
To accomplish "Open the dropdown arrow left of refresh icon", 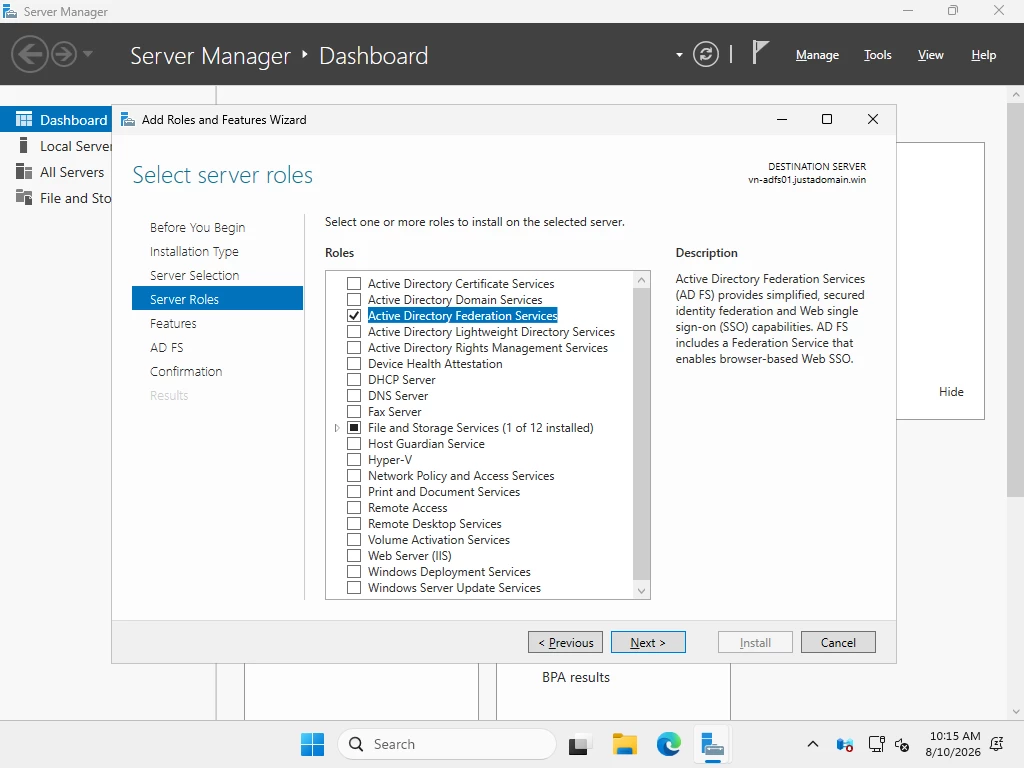I will pyautogui.click(x=679, y=55).
